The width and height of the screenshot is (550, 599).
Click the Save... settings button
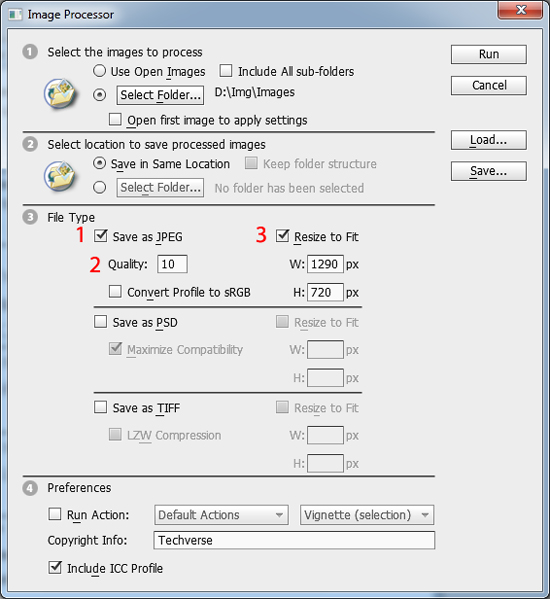489,171
